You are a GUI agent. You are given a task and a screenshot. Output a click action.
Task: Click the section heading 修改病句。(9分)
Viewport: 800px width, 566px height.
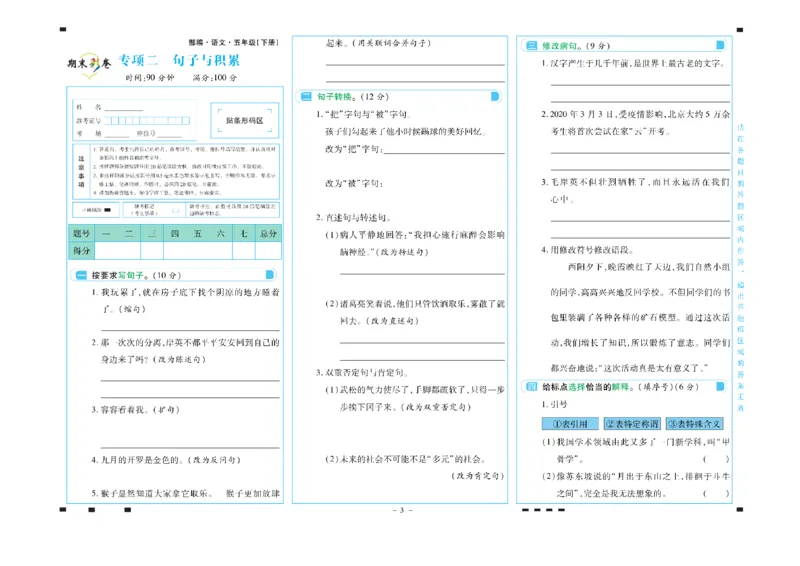(576, 45)
